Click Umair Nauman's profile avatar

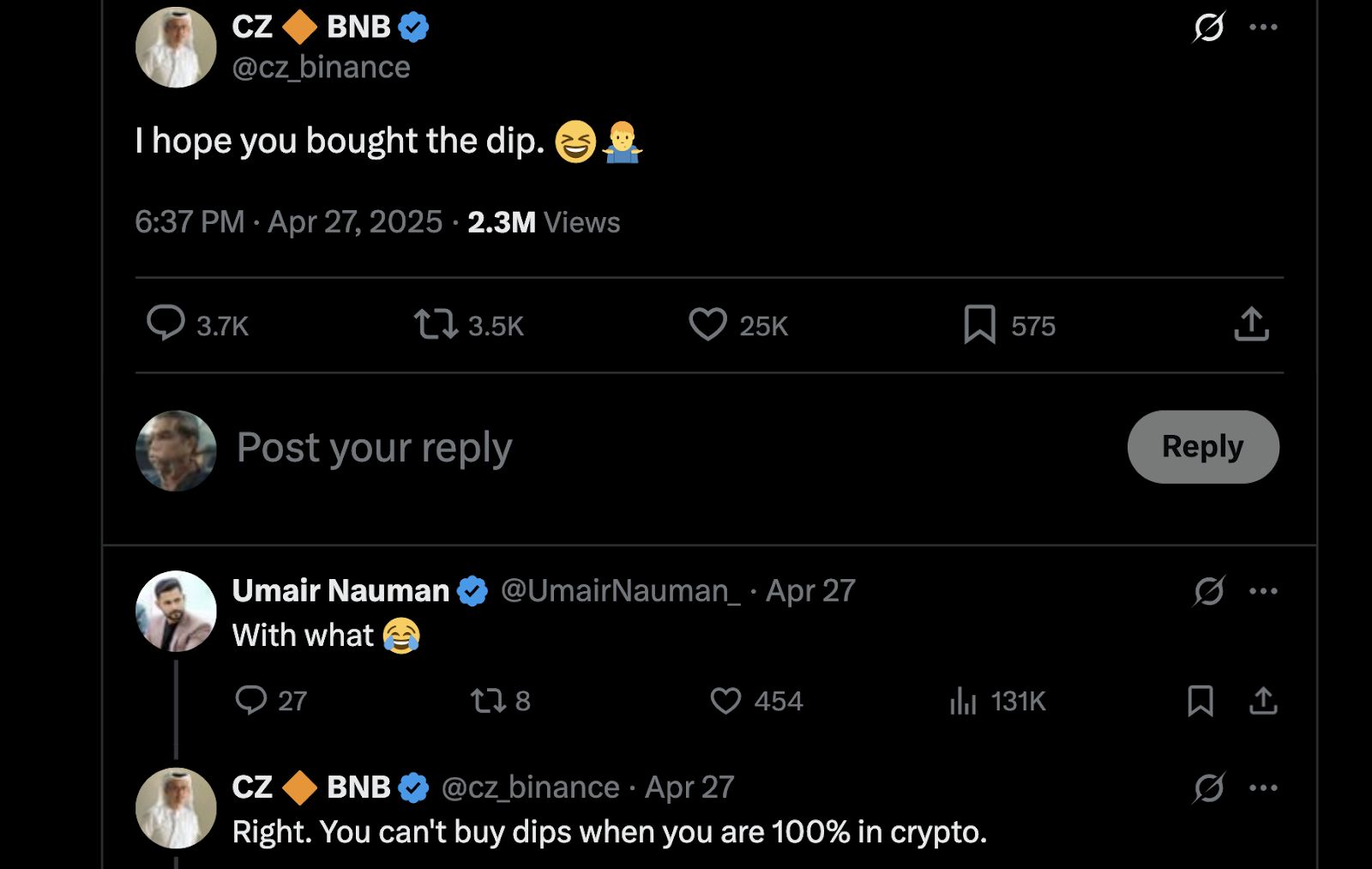click(176, 611)
